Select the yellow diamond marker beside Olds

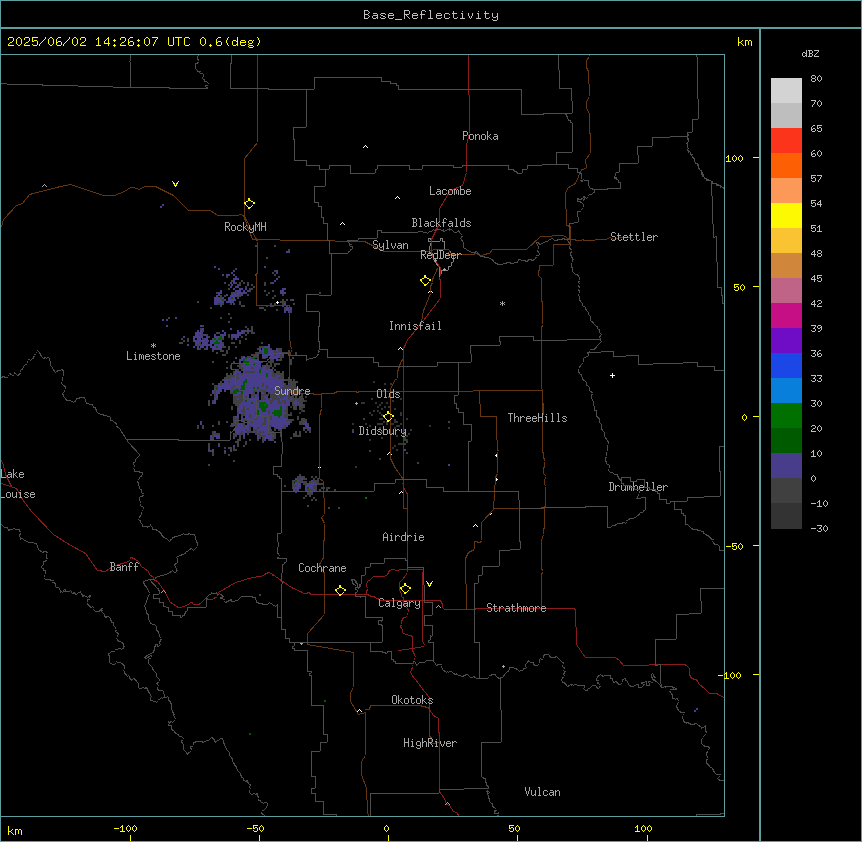click(388, 417)
